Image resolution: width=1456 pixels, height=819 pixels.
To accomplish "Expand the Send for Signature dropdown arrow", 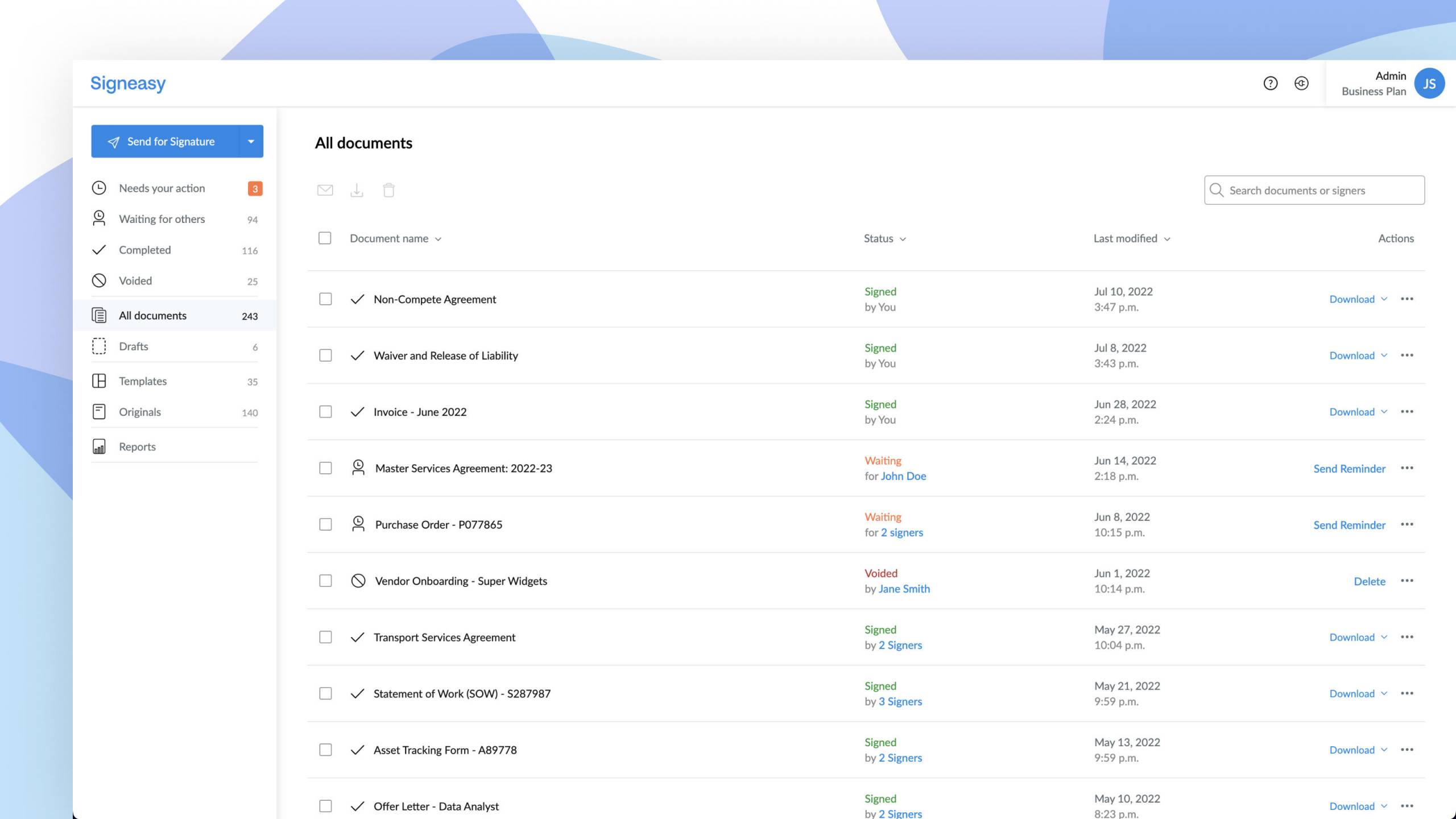I will click(x=251, y=141).
